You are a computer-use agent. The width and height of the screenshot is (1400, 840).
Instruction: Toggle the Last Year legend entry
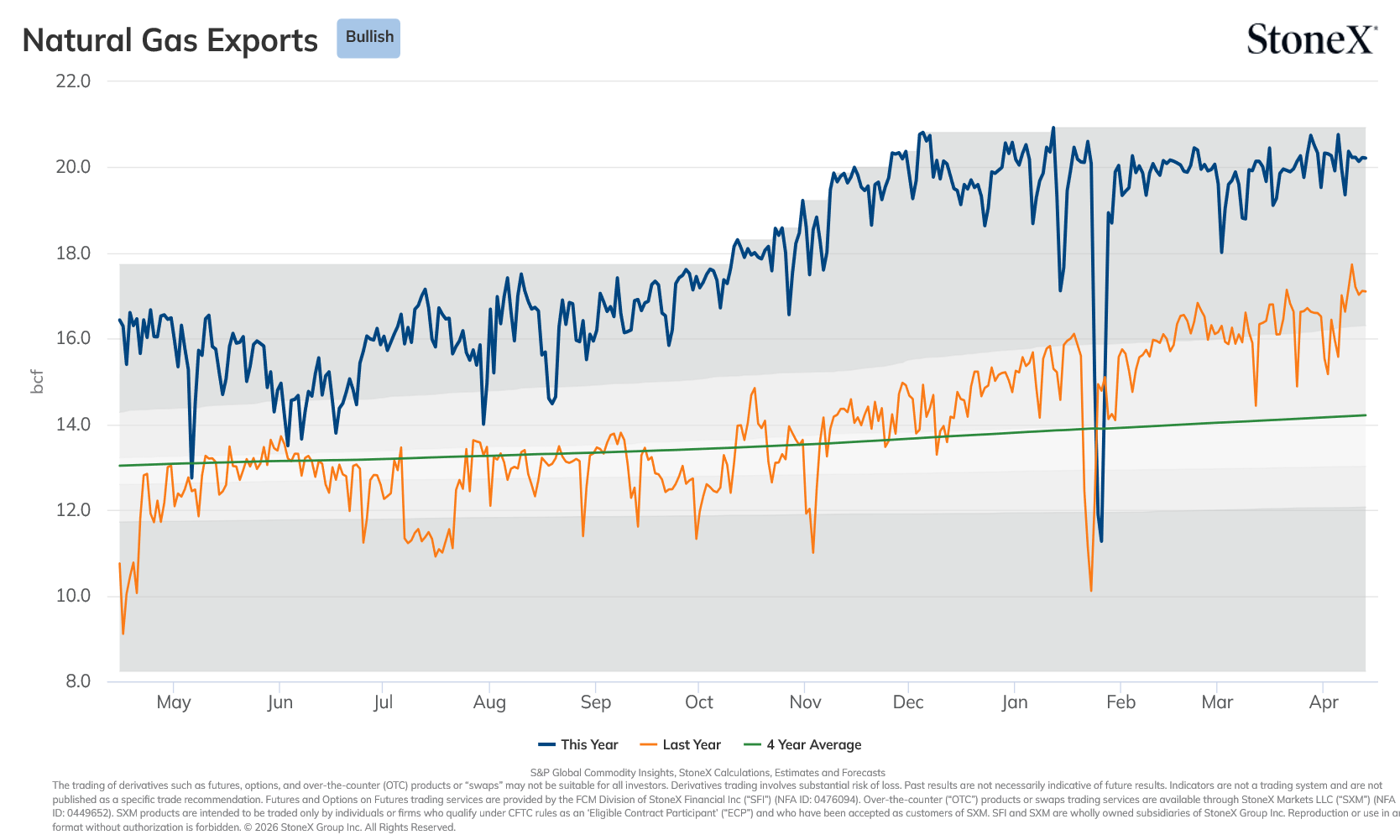(680, 744)
